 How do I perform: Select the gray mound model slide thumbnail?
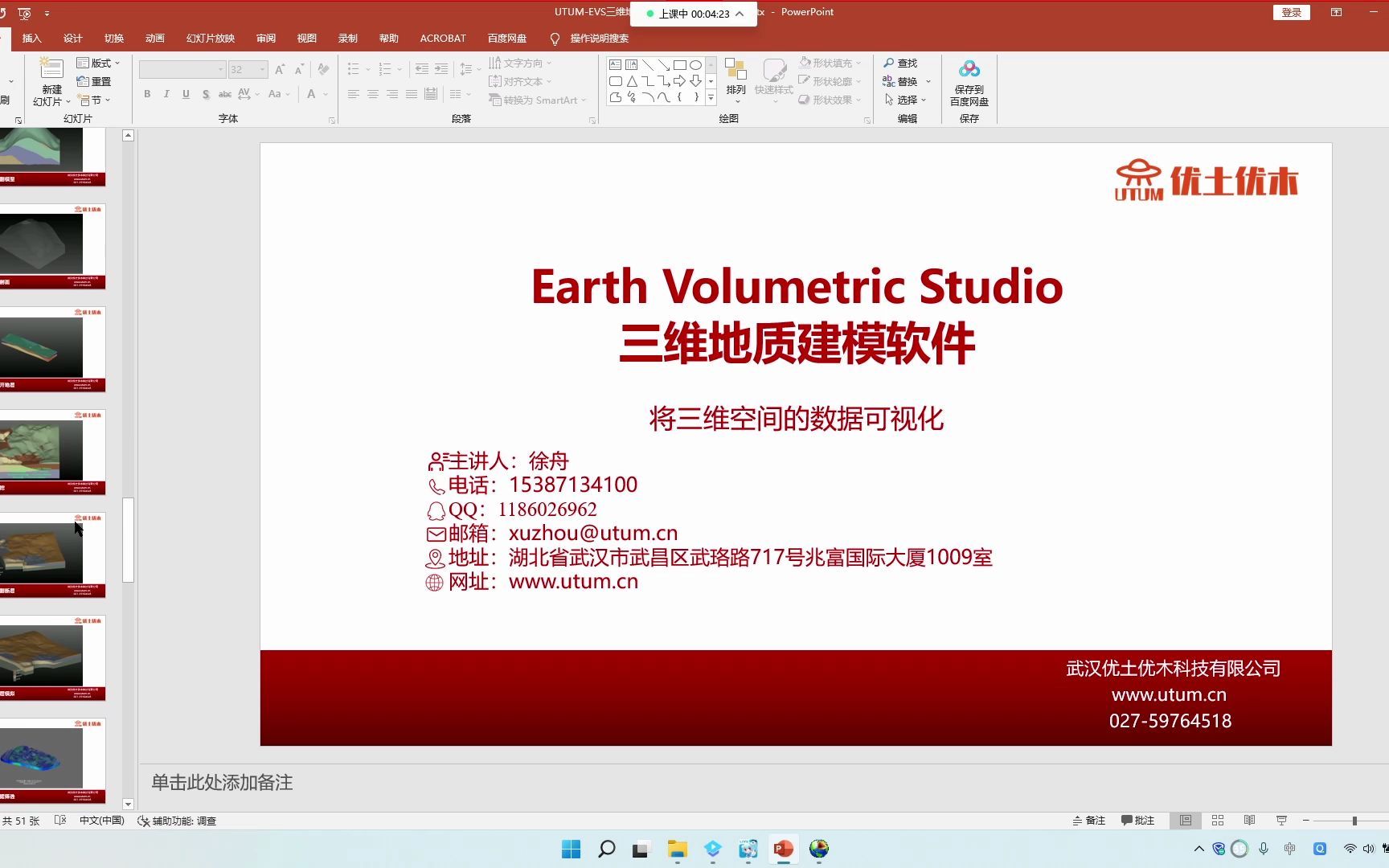pos(52,246)
